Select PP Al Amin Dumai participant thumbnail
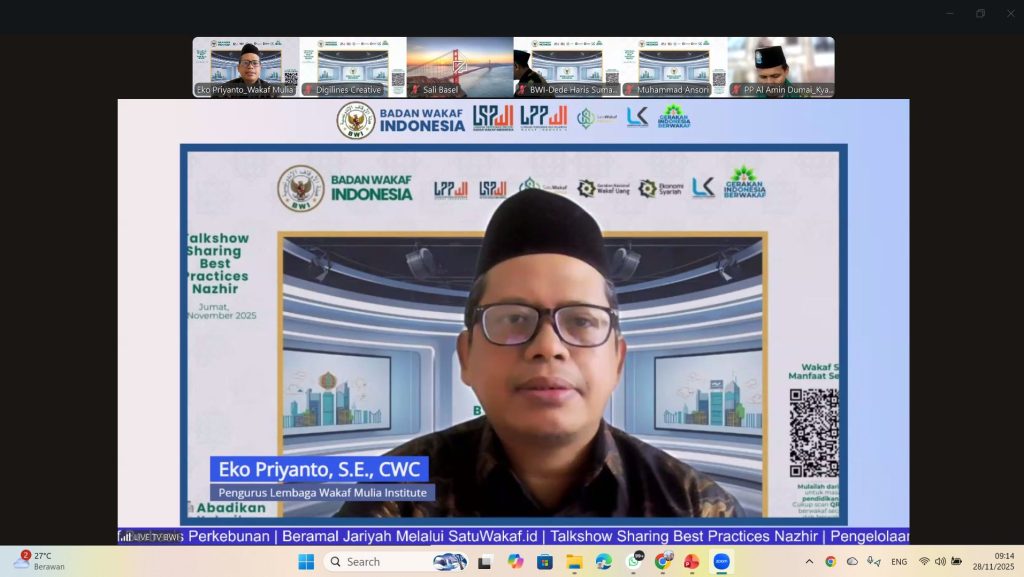 click(781, 67)
